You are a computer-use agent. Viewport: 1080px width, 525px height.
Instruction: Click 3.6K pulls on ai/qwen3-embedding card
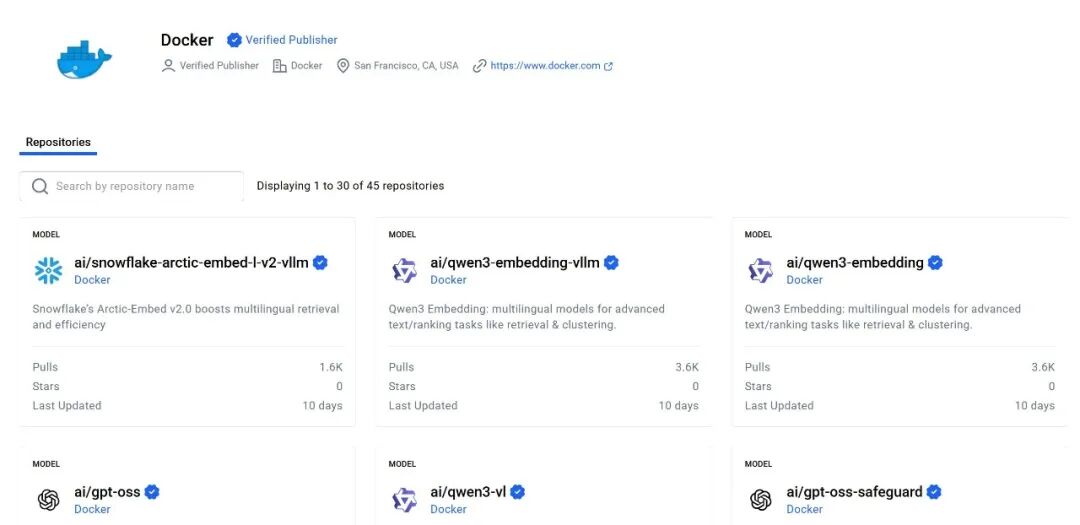tap(1043, 367)
